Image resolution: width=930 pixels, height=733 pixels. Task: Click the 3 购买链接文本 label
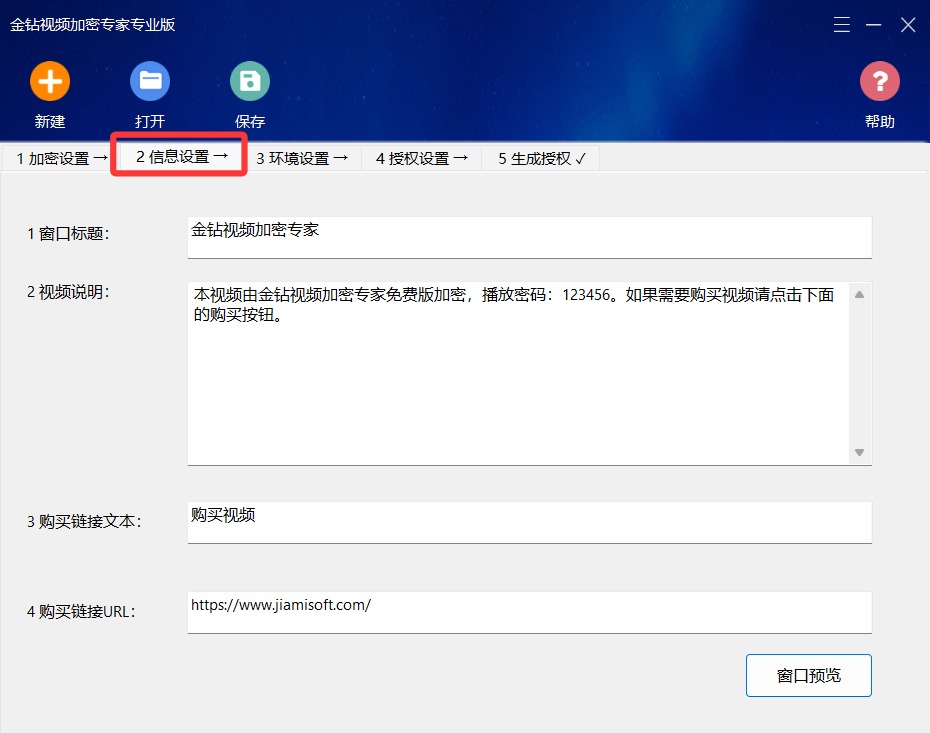click(84, 521)
